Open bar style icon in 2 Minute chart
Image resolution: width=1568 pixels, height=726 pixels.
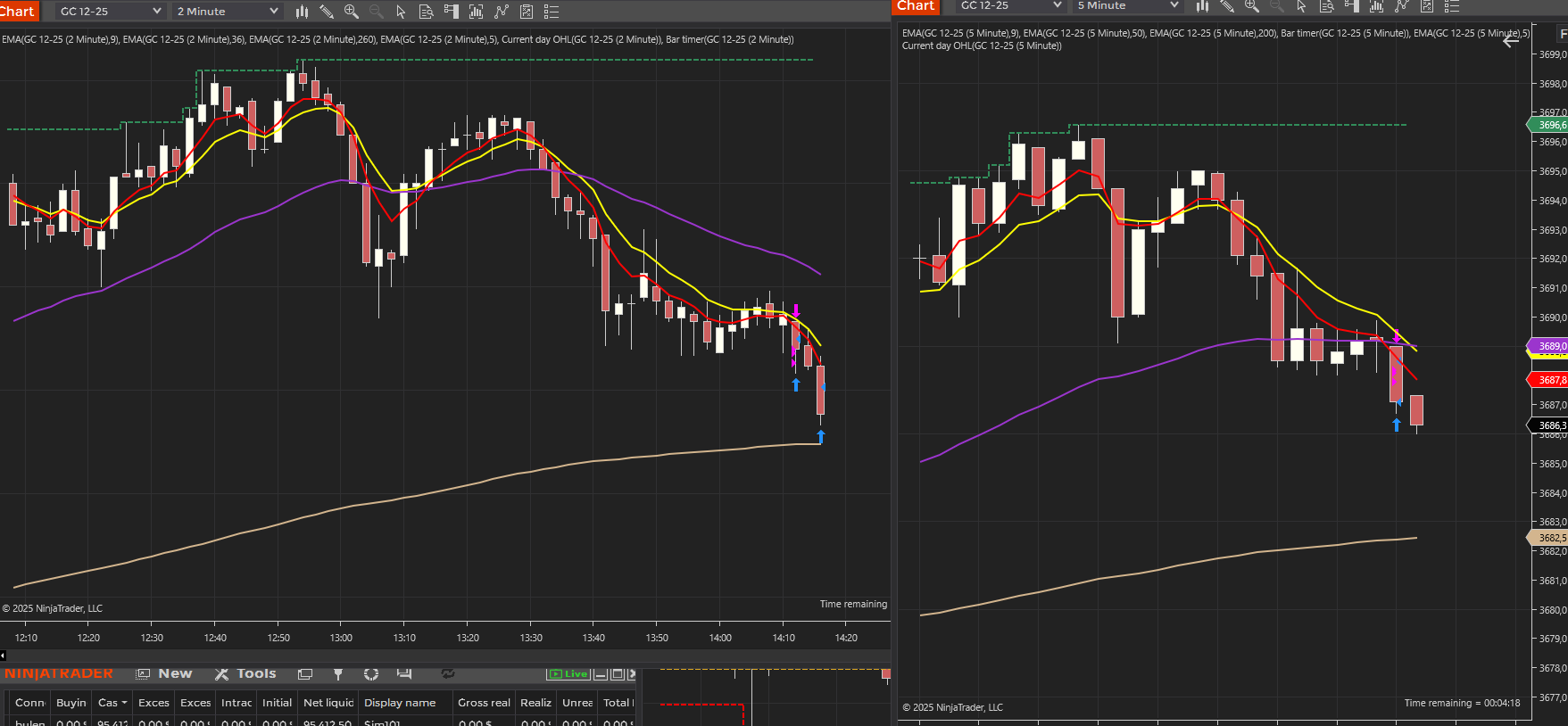pos(302,12)
